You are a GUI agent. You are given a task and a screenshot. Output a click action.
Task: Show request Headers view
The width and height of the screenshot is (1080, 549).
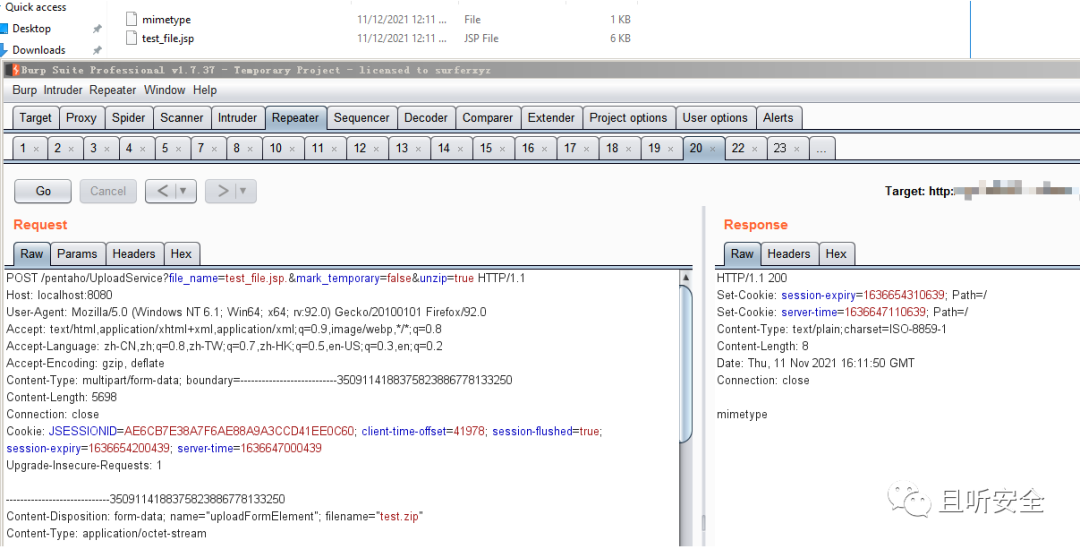[134, 253]
